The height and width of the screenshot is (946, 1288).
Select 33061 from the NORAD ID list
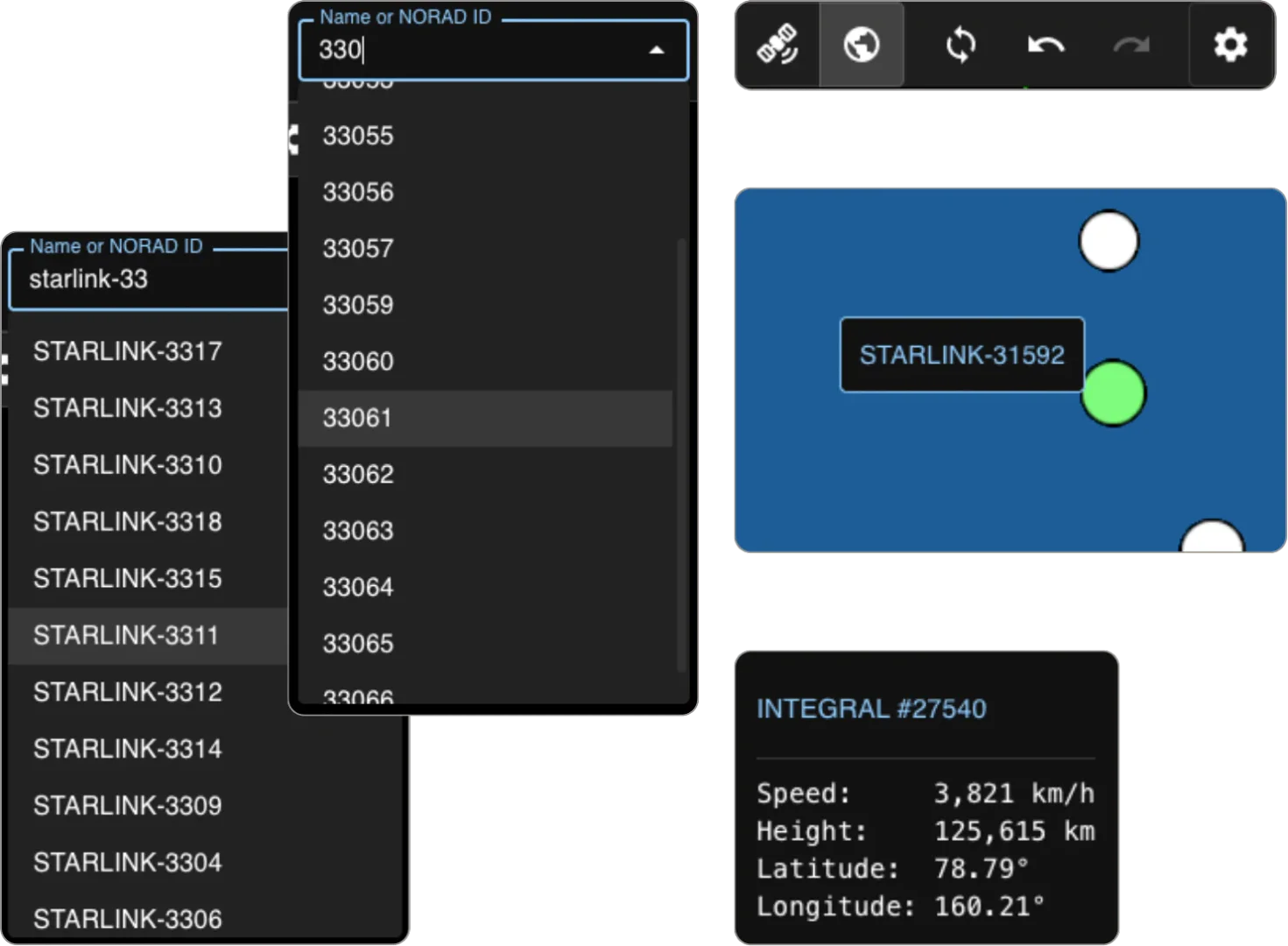[x=357, y=418]
